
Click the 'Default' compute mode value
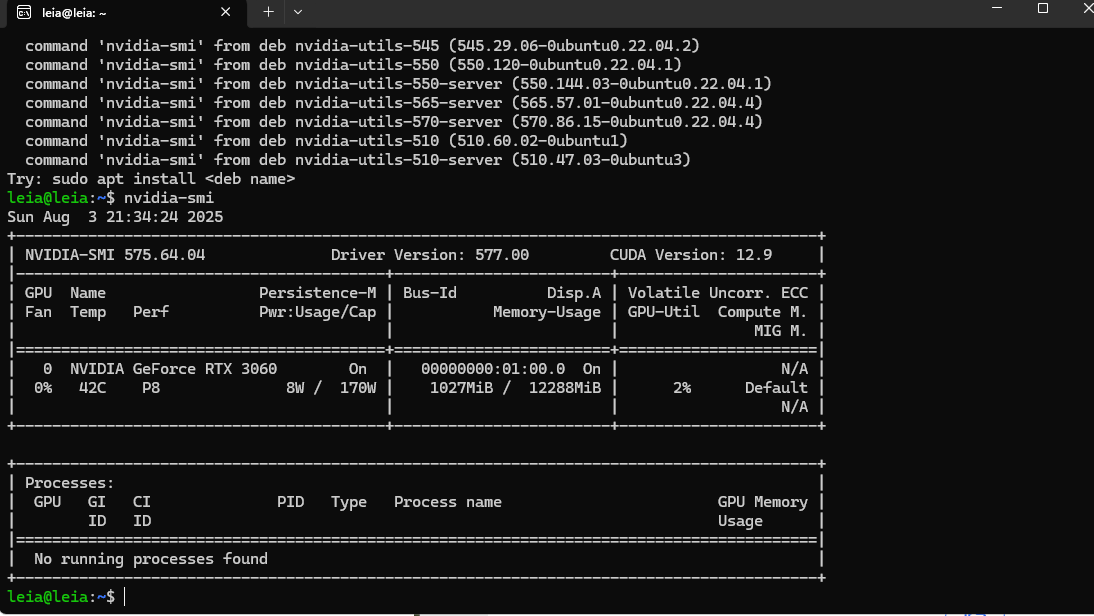(777, 387)
